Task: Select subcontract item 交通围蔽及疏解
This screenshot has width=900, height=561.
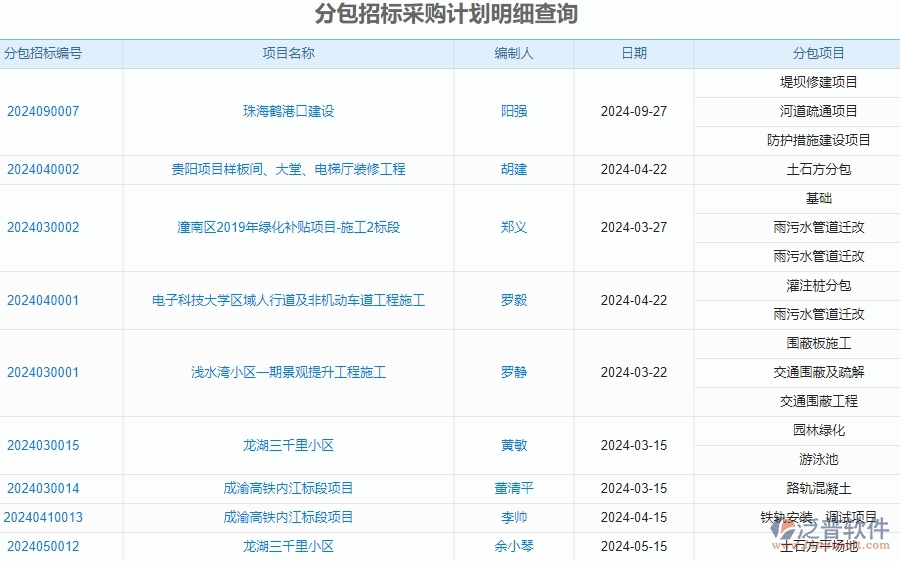Action: [818, 372]
